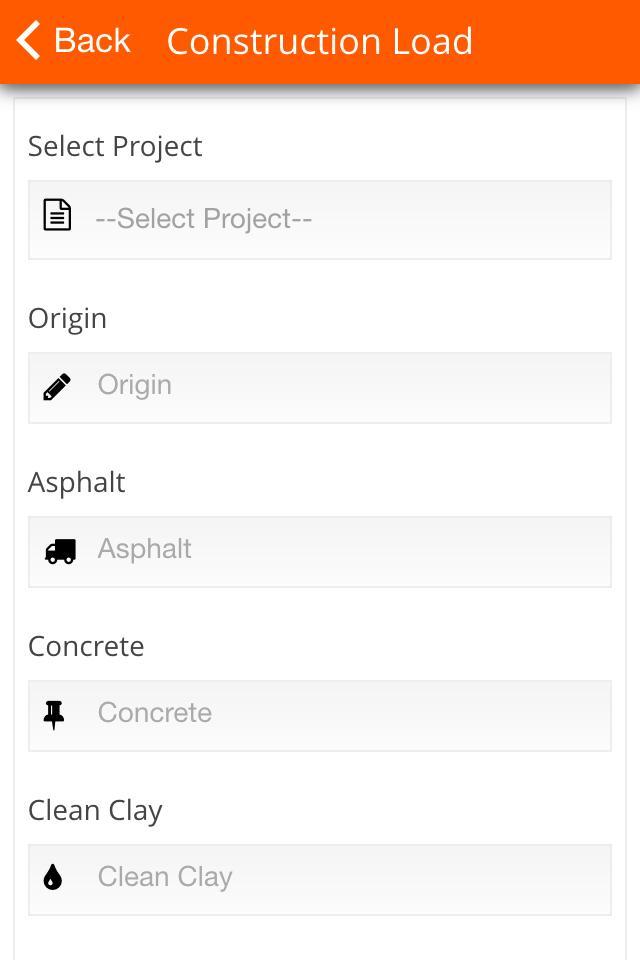Click the pushpin icon in Concrete field
640x960 pixels.
(x=54, y=715)
